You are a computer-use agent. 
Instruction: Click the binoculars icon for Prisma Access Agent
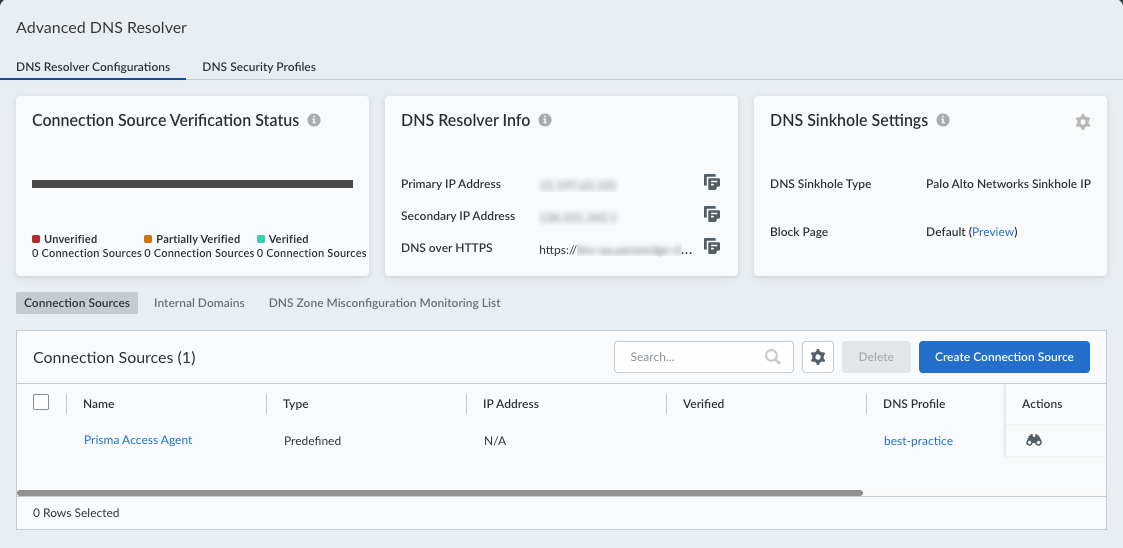click(1034, 440)
